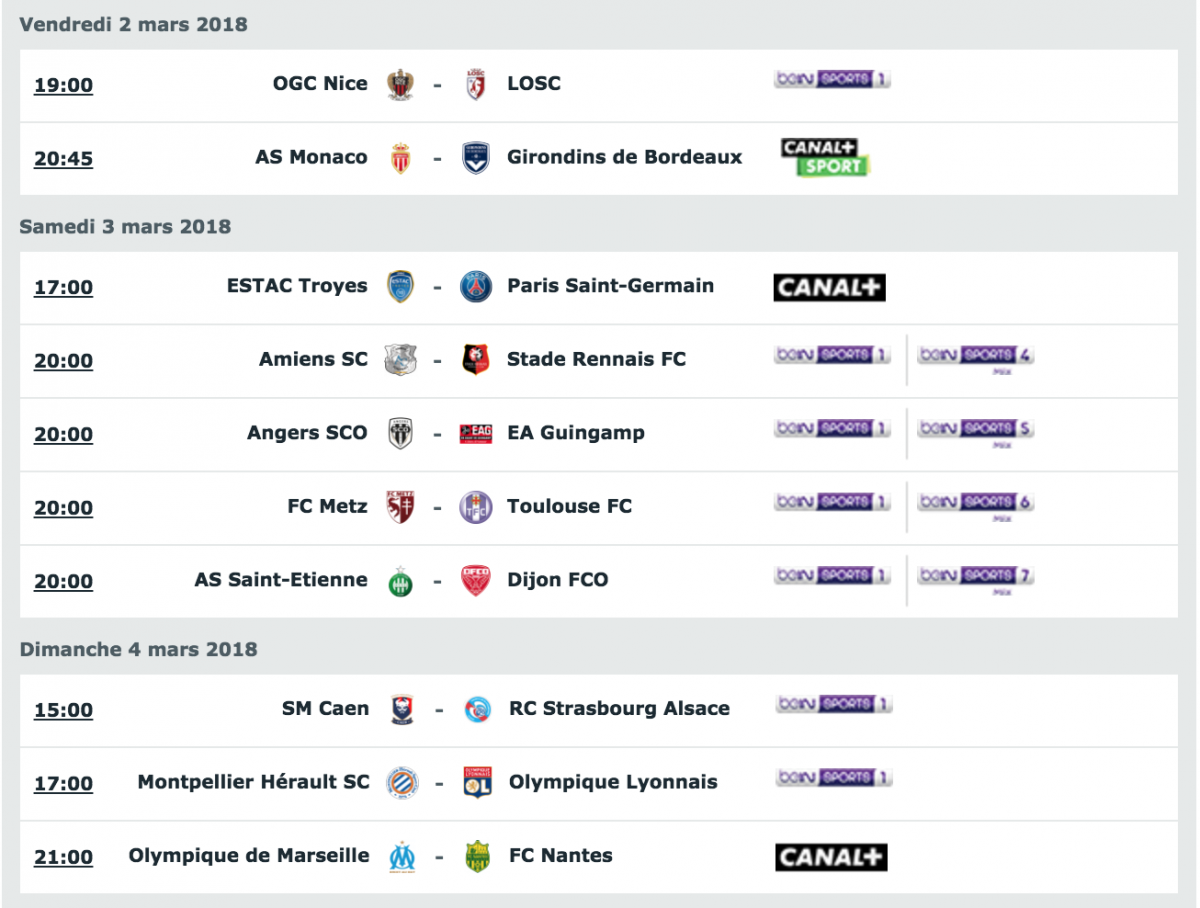Viewport: 1200px width, 908px height.
Task: Select the Paris Saint-Germain logo
Action: click(x=476, y=287)
